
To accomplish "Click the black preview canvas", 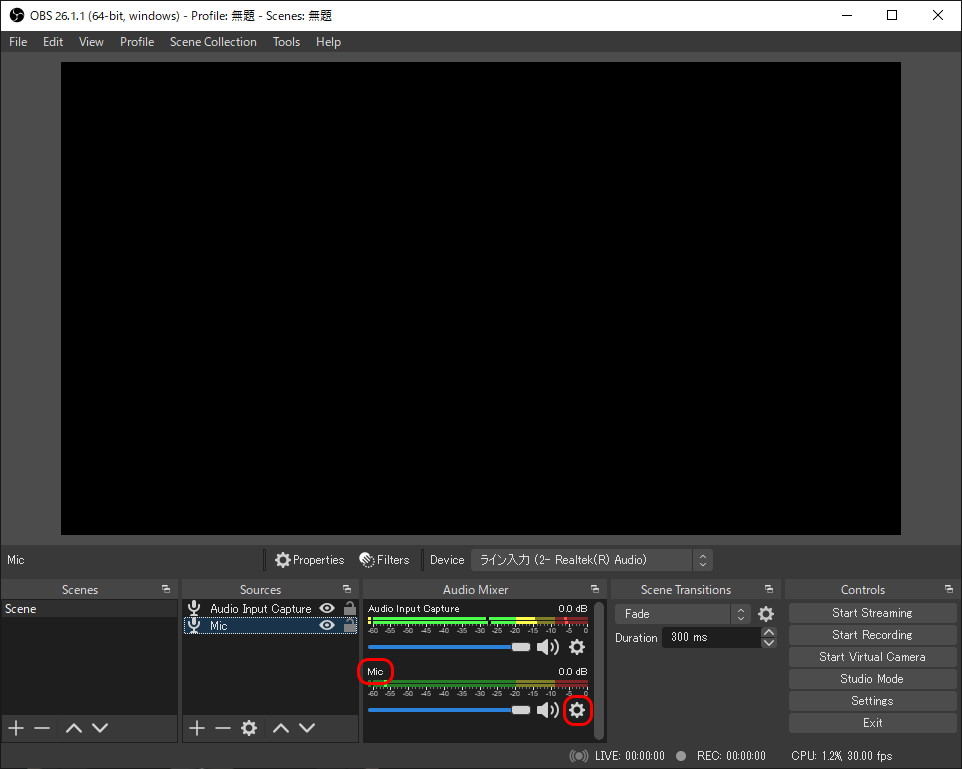I will click(481, 298).
